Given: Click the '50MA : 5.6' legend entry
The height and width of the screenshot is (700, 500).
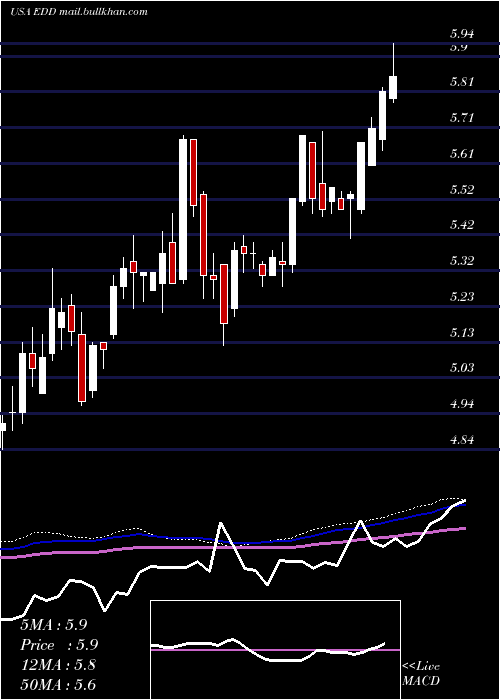Looking at the screenshot, I should pos(58,684).
